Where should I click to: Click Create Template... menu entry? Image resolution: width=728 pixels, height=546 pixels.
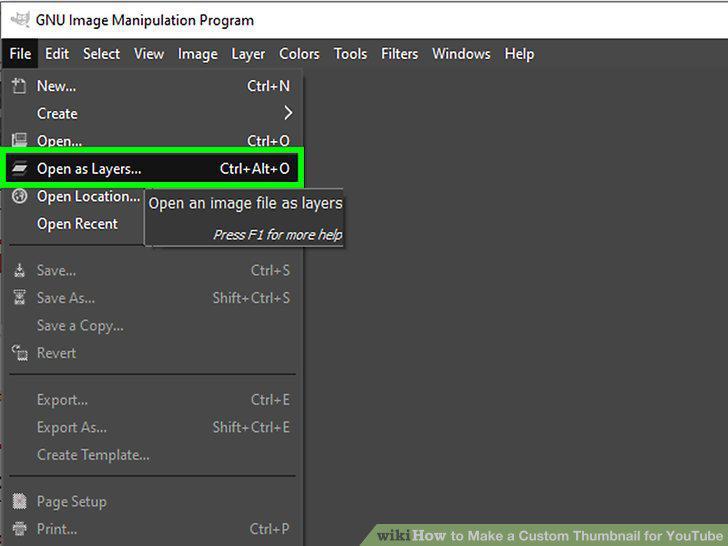[152, 455]
